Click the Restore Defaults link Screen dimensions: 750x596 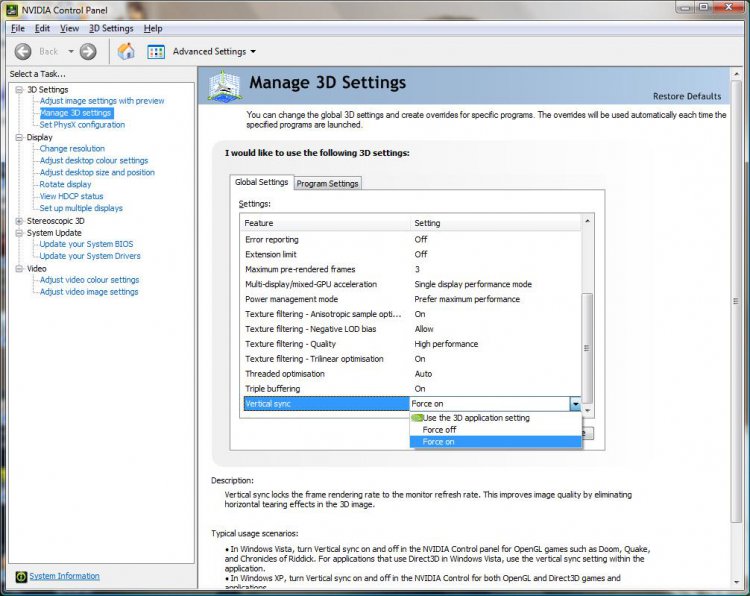click(x=687, y=96)
